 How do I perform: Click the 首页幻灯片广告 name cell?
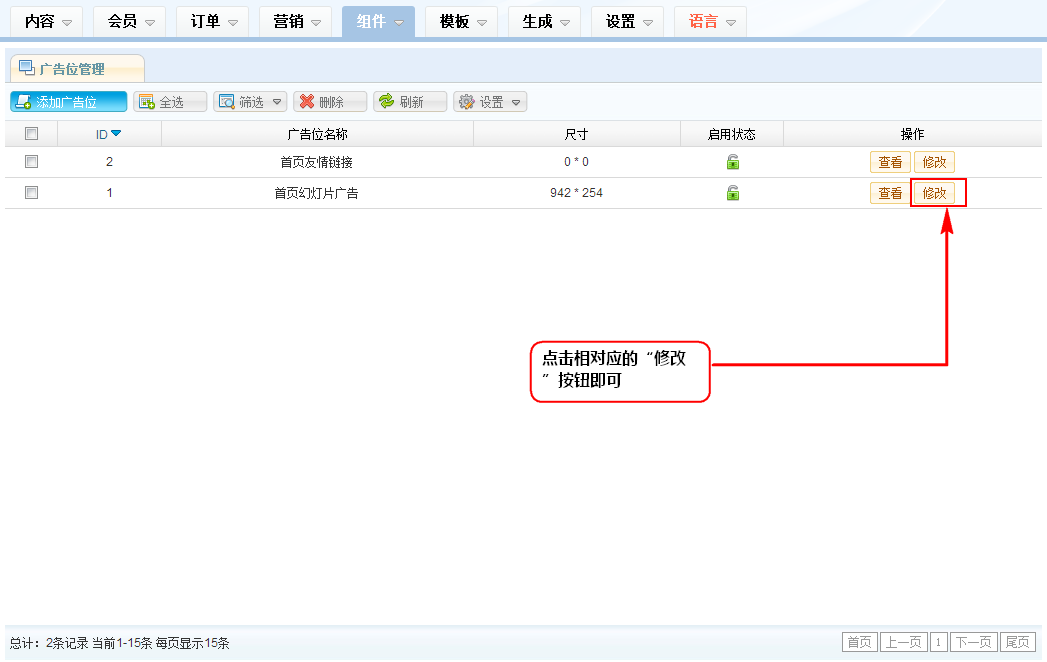(x=316, y=193)
